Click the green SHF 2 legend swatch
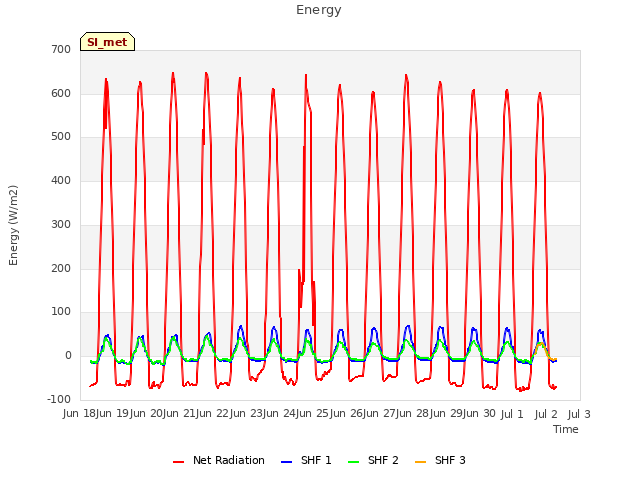The image size is (640, 480). point(353,462)
